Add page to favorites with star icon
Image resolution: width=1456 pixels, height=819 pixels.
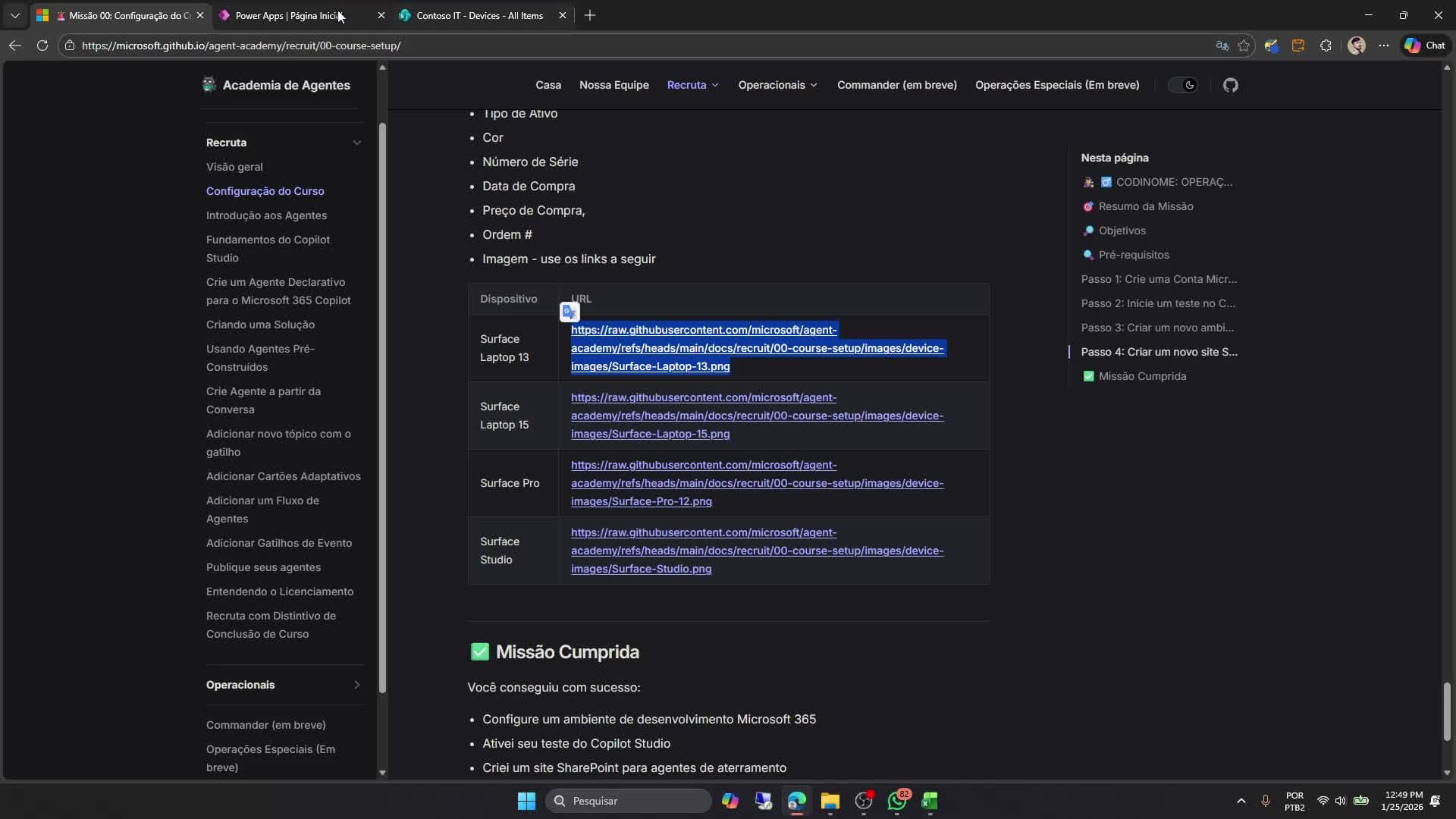click(x=1244, y=45)
